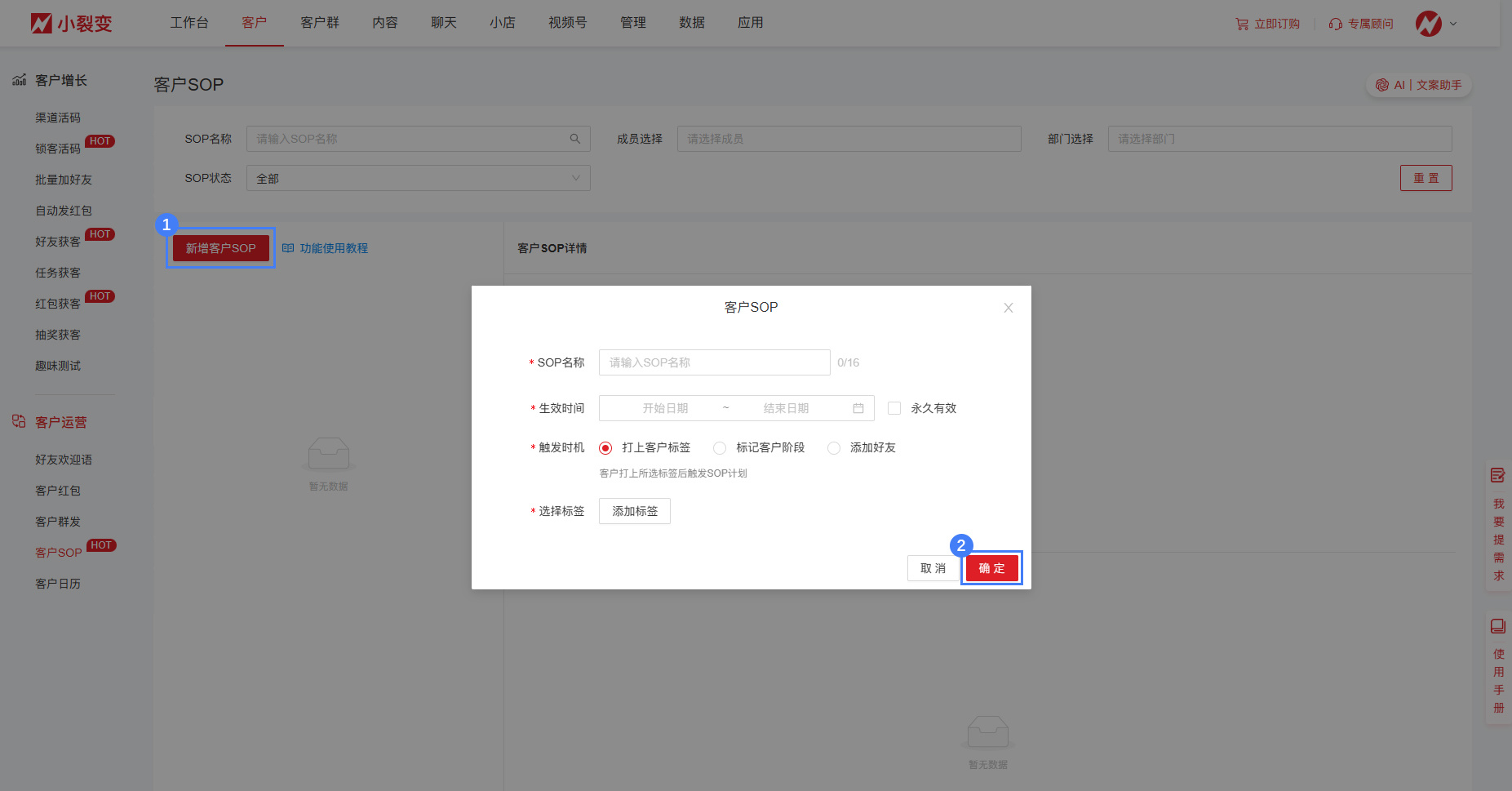Switch to the 客户群 top tab
This screenshot has width=1512, height=791.
[319, 23]
